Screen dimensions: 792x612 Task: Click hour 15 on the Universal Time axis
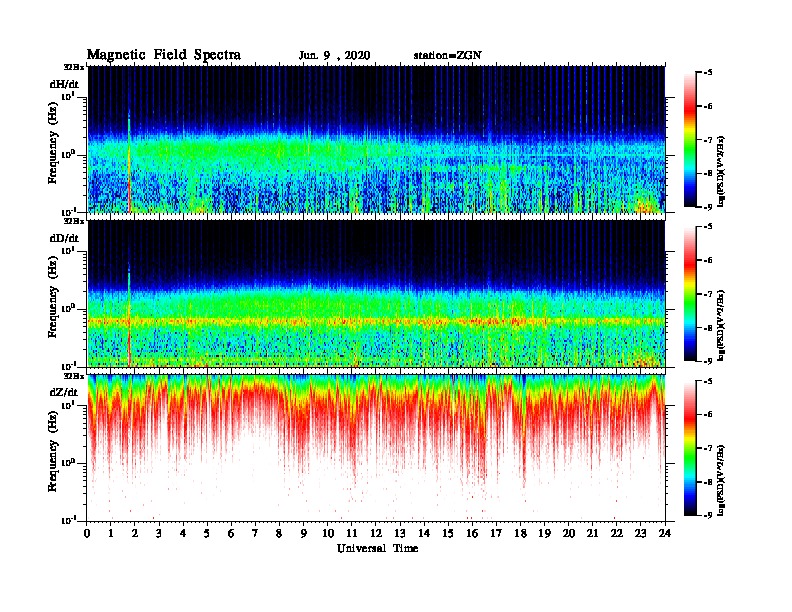(x=449, y=533)
